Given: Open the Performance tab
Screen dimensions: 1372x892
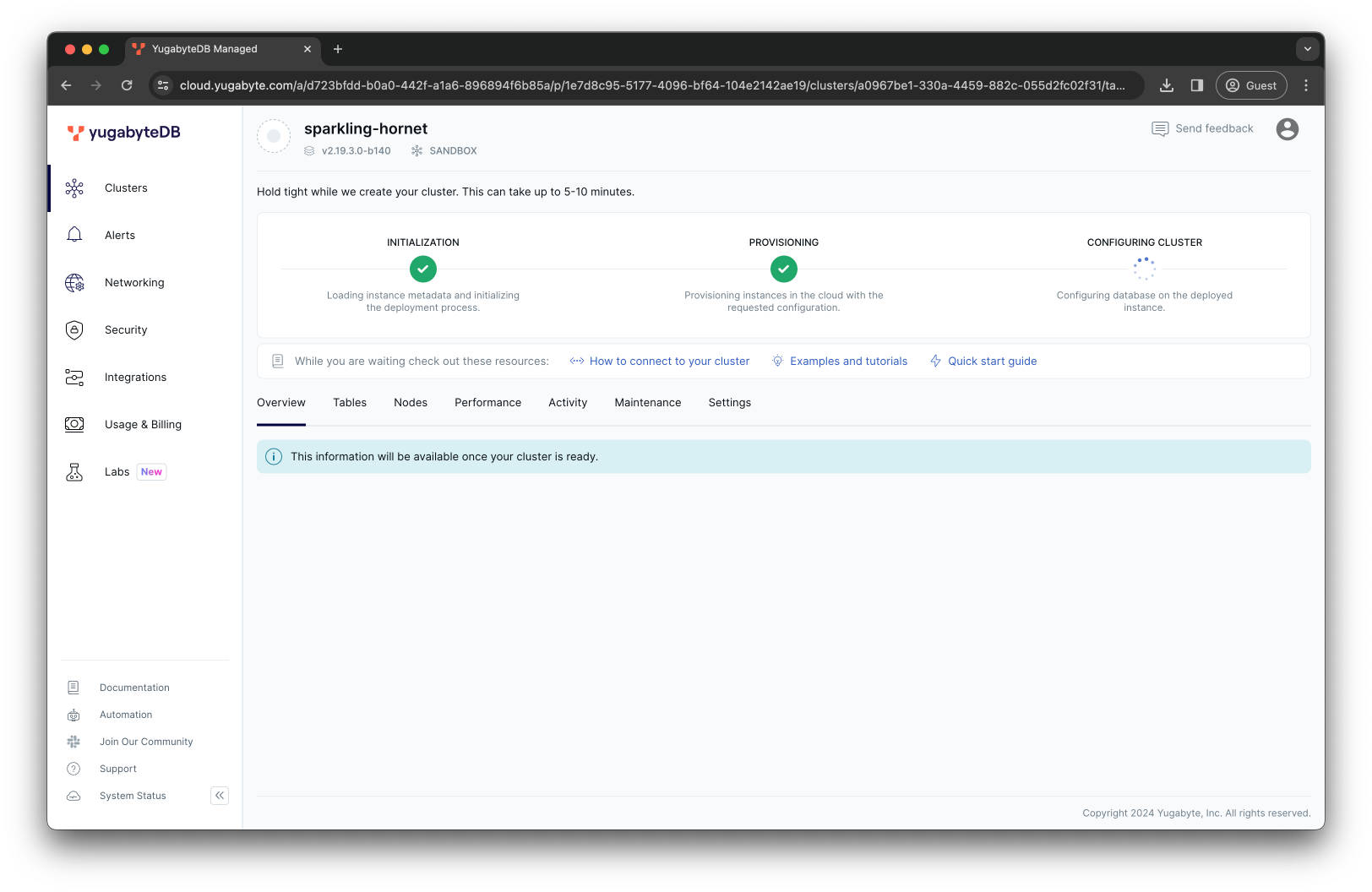Looking at the screenshot, I should [487, 402].
